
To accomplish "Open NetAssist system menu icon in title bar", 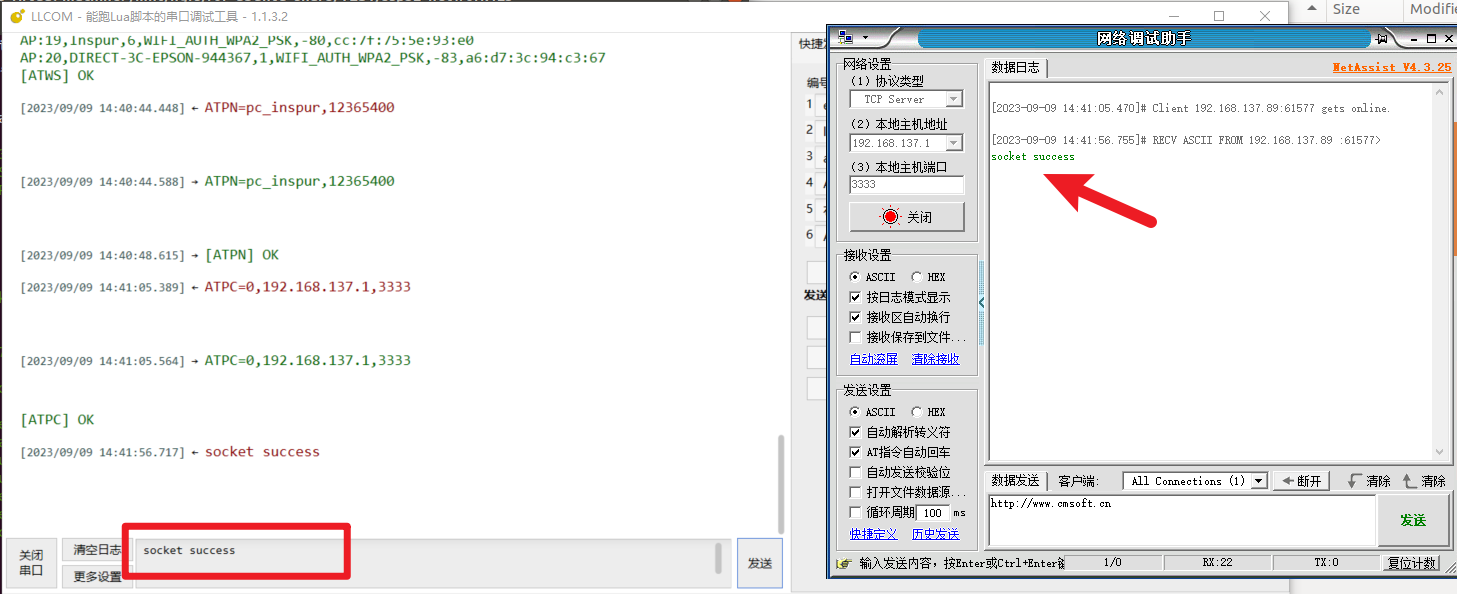I will (846, 38).
